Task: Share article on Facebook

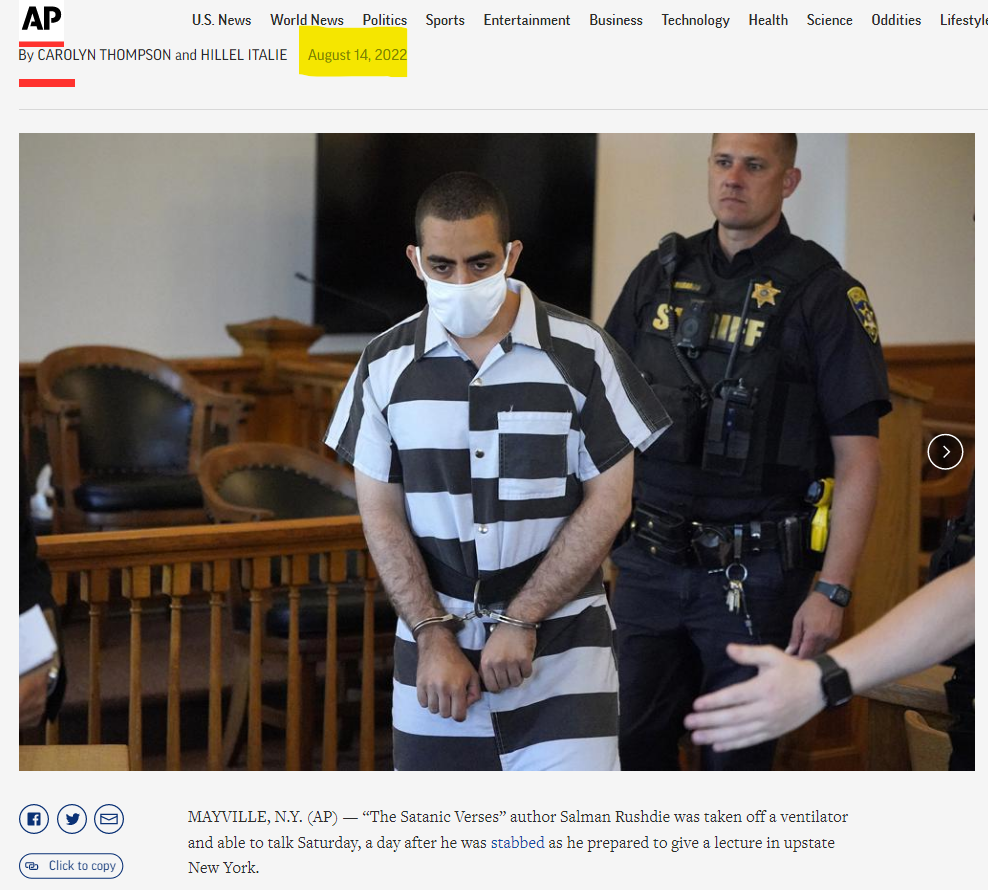Action: pyautogui.click(x=34, y=820)
